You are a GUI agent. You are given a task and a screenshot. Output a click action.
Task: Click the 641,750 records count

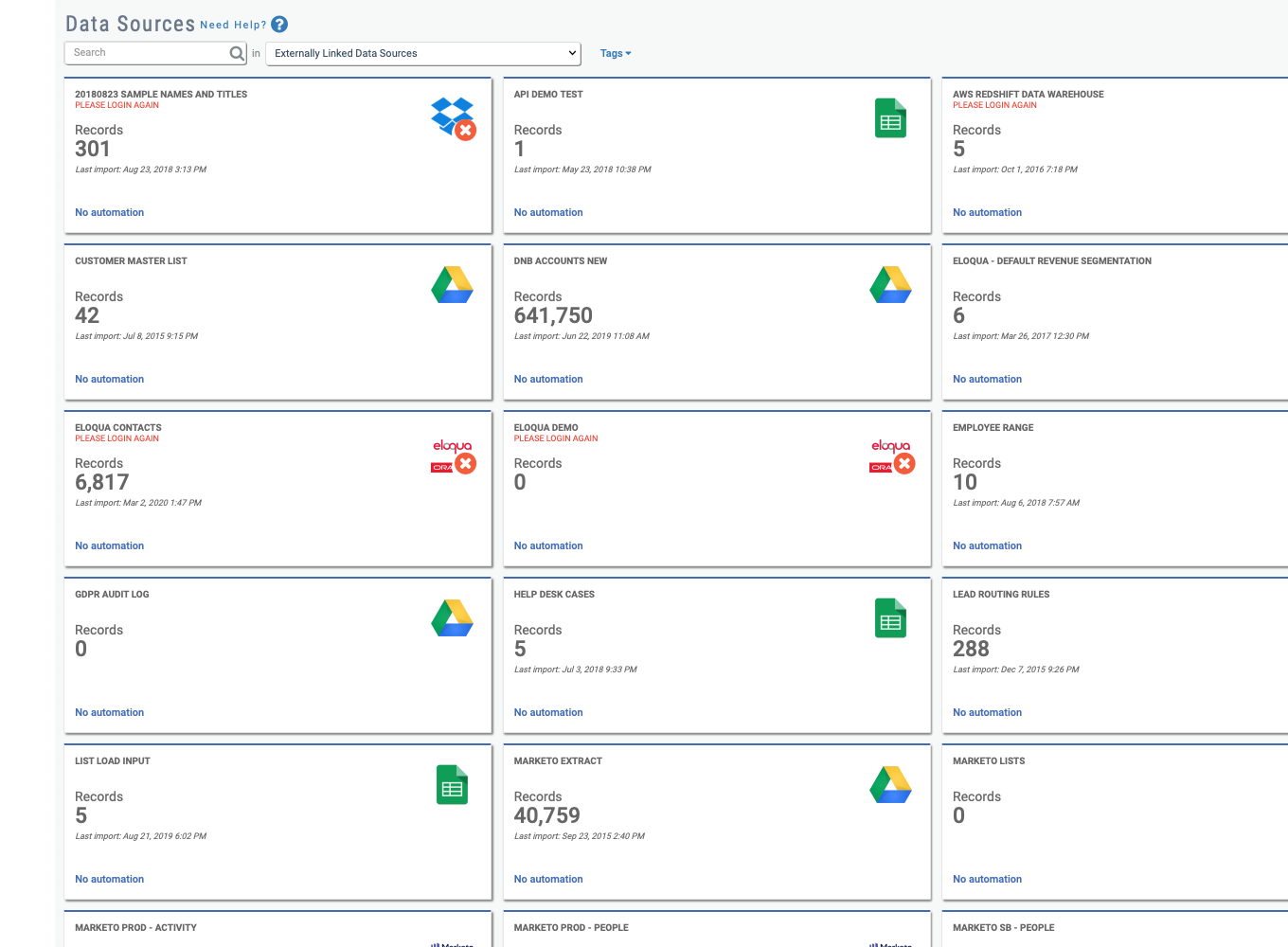coord(553,315)
